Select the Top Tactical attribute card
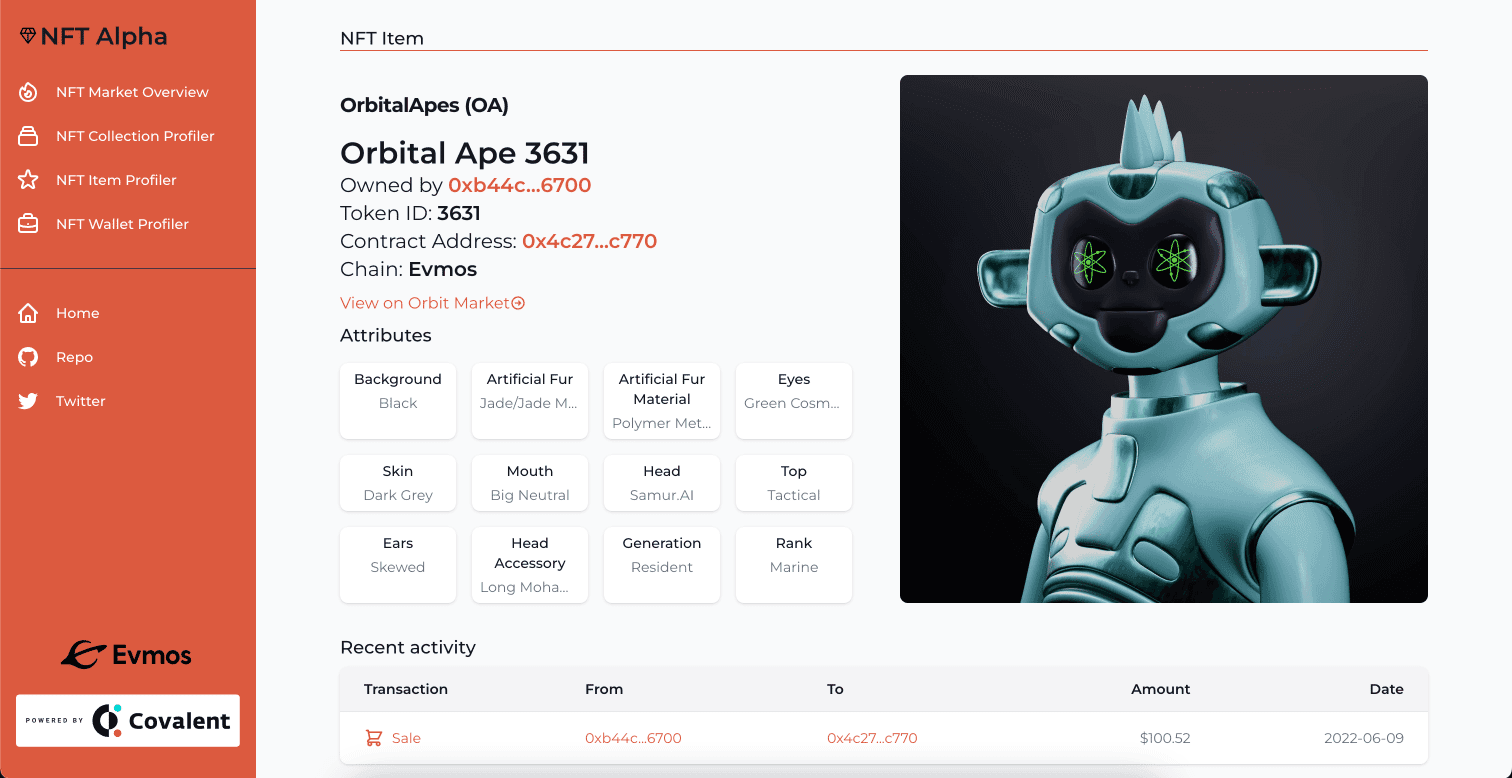 (794, 483)
